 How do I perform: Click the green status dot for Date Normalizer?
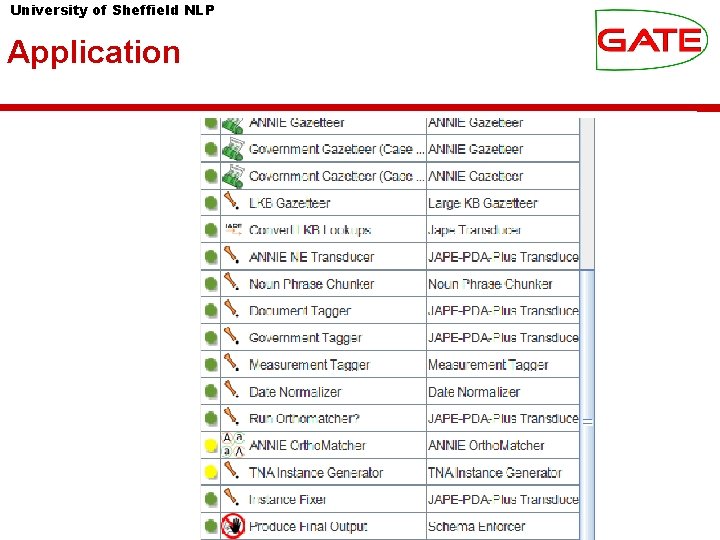[211, 392]
